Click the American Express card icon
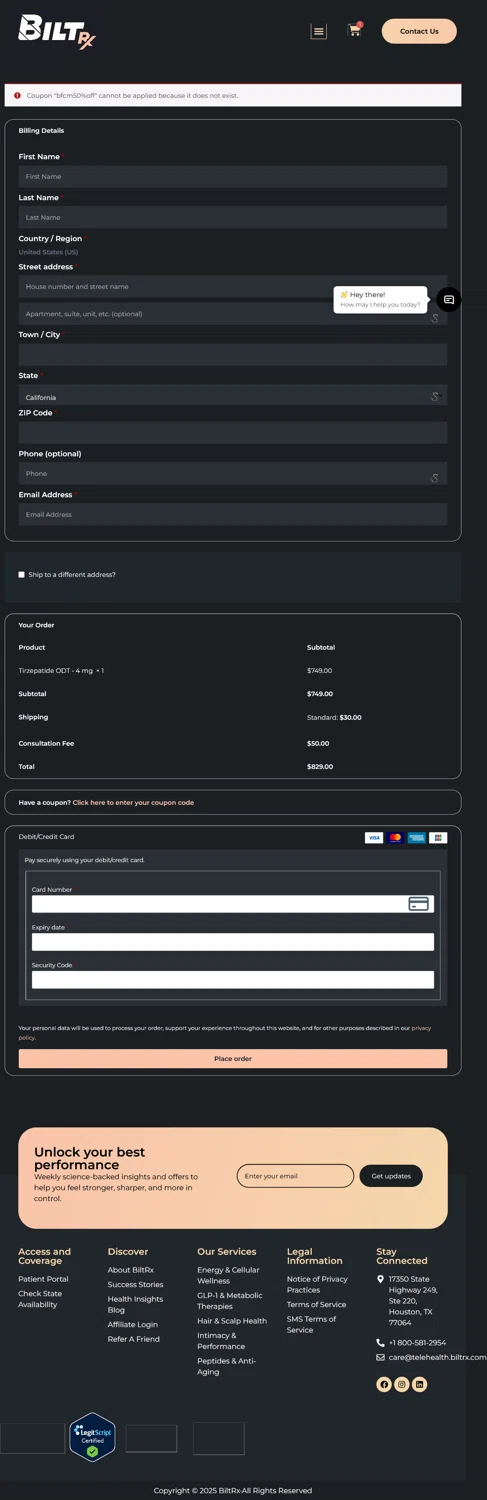 [x=416, y=838]
